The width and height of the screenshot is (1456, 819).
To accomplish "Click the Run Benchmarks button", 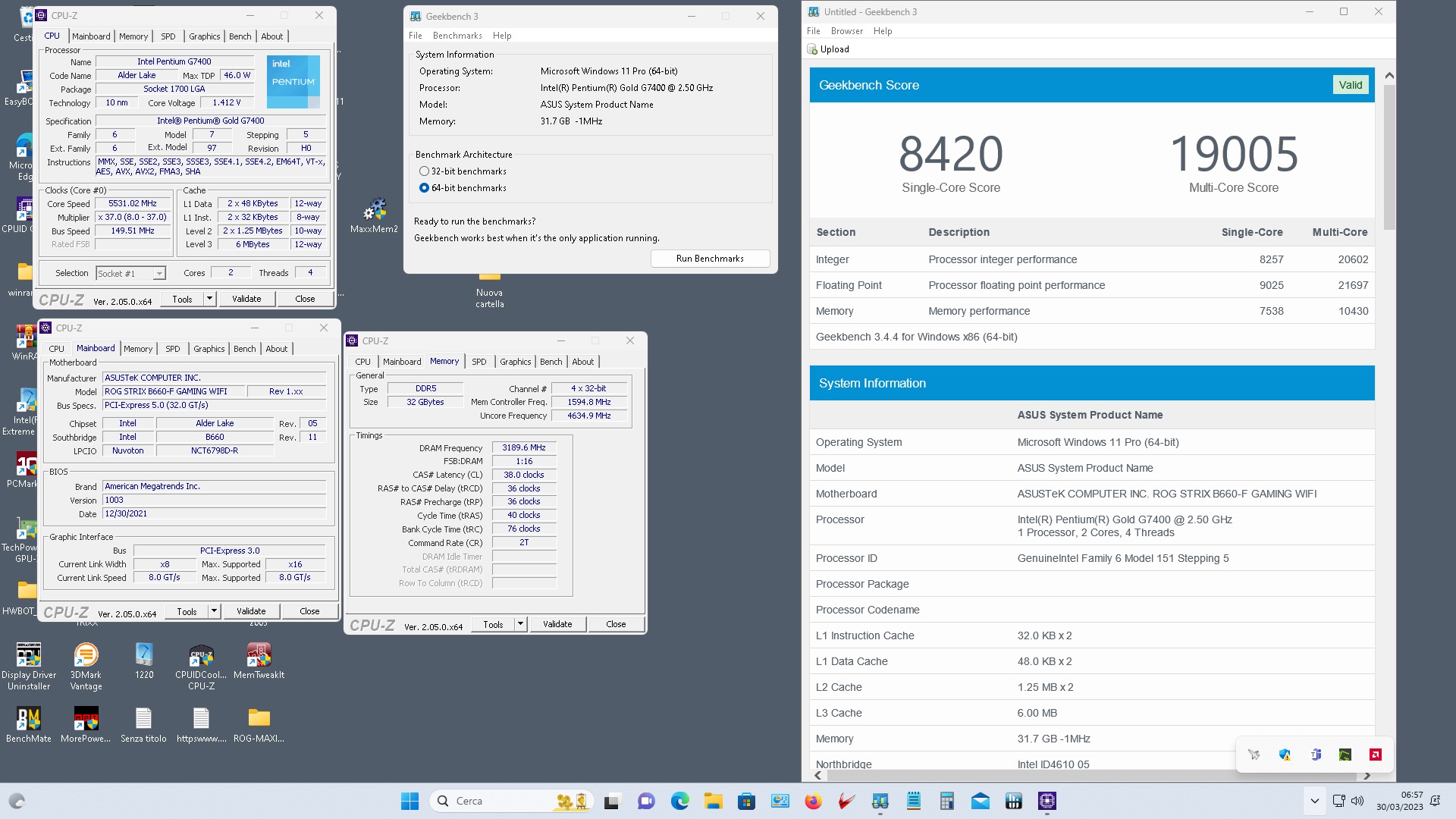I will click(x=710, y=259).
